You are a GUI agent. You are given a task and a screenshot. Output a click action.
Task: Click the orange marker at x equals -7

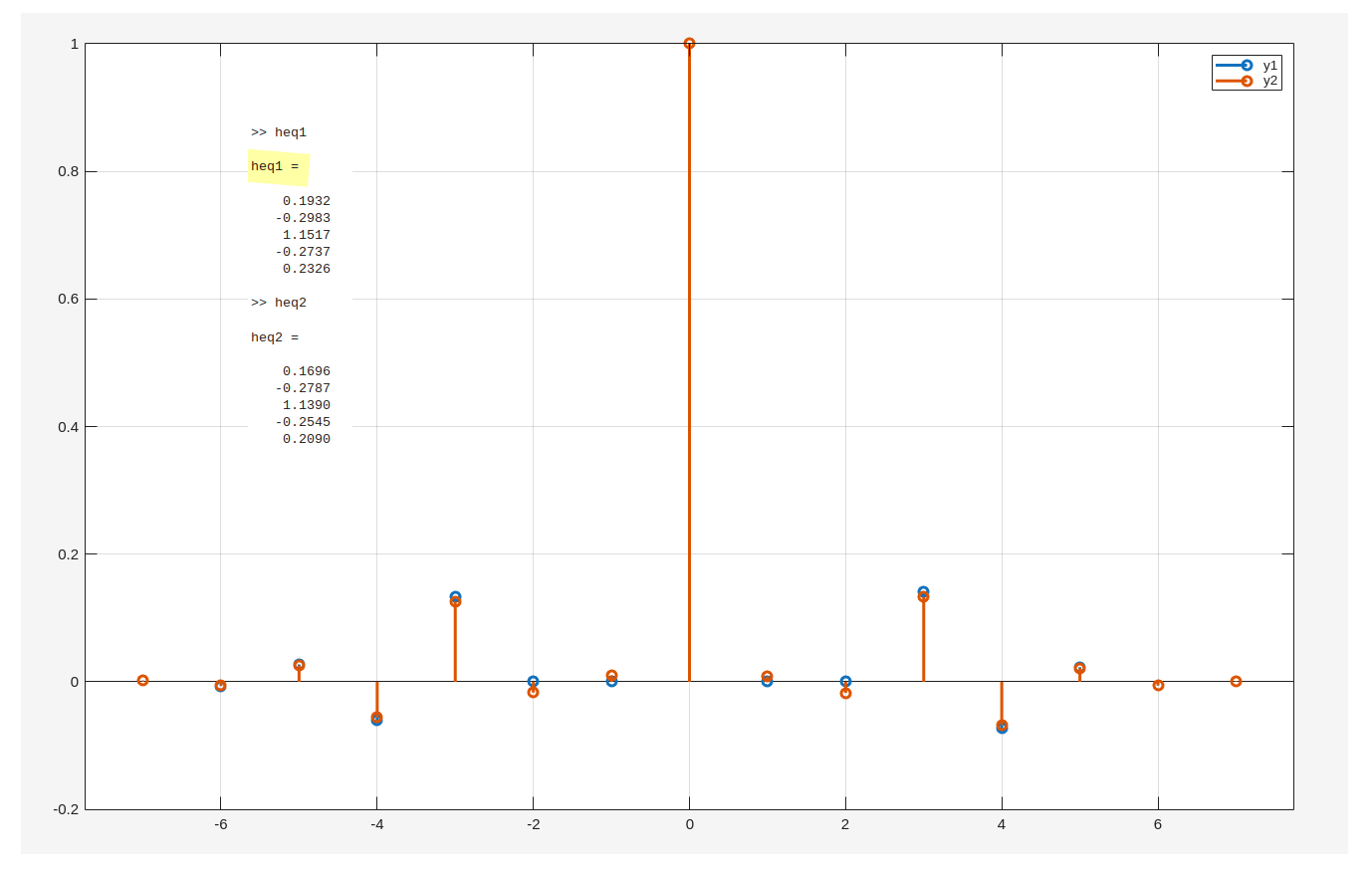142,681
